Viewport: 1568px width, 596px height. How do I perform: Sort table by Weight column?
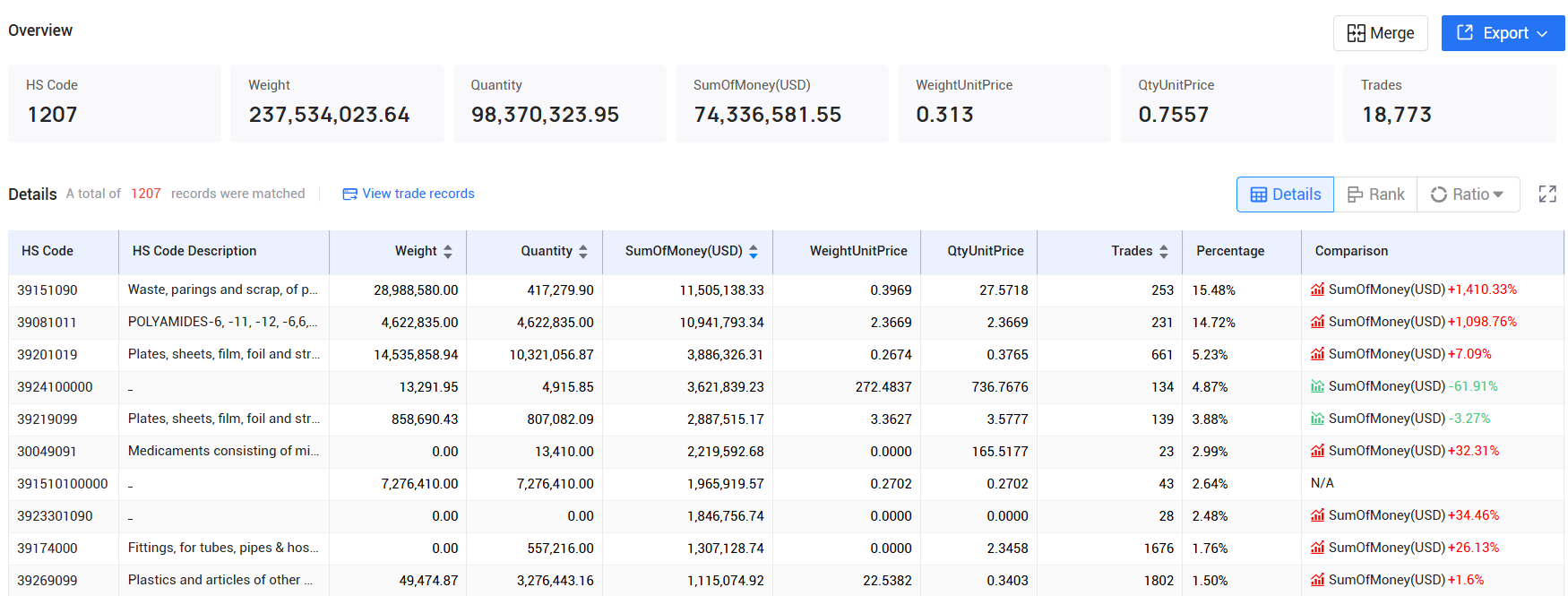tap(448, 252)
